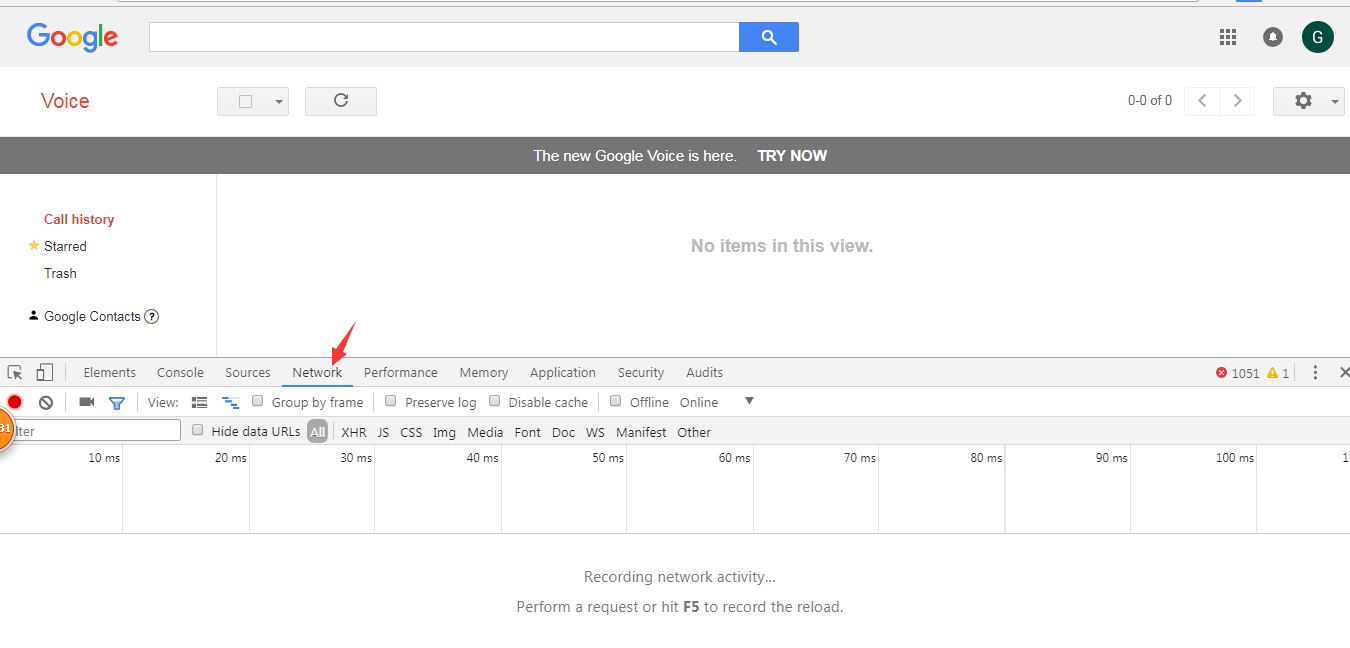Viewport: 1350px width, 648px height.
Task: Open the Console tab
Action: (180, 372)
